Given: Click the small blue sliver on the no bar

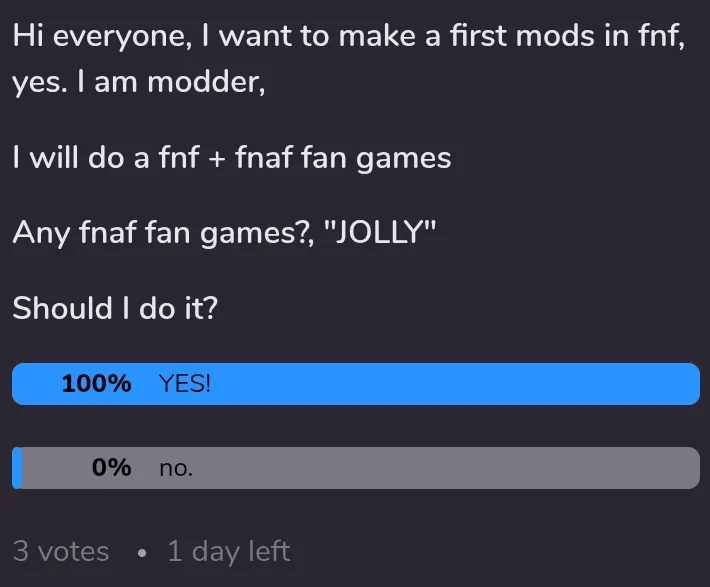Looking at the screenshot, I should click(17, 468).
